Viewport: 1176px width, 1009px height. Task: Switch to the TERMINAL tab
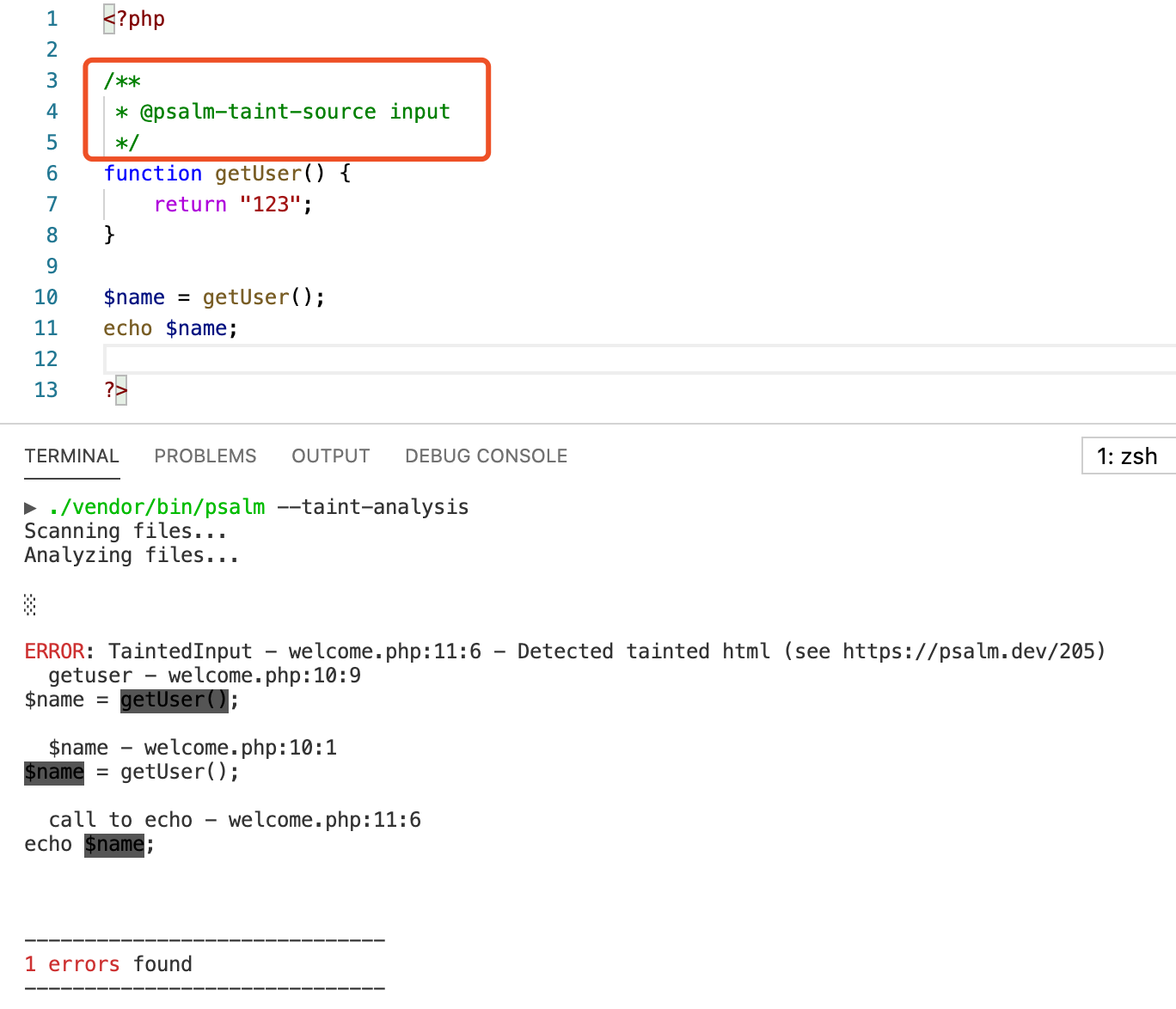(71, 456)
